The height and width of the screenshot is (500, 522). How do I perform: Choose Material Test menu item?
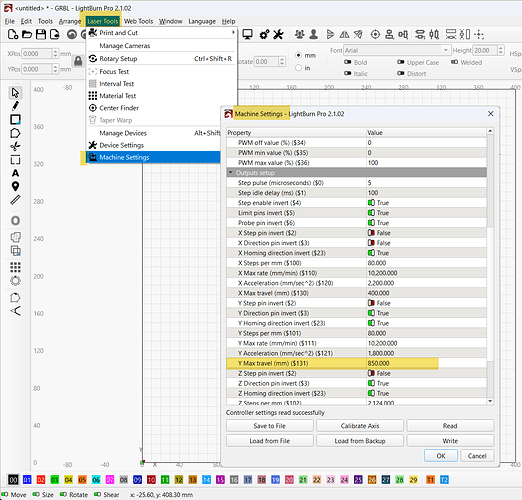(x=162, y=96)
